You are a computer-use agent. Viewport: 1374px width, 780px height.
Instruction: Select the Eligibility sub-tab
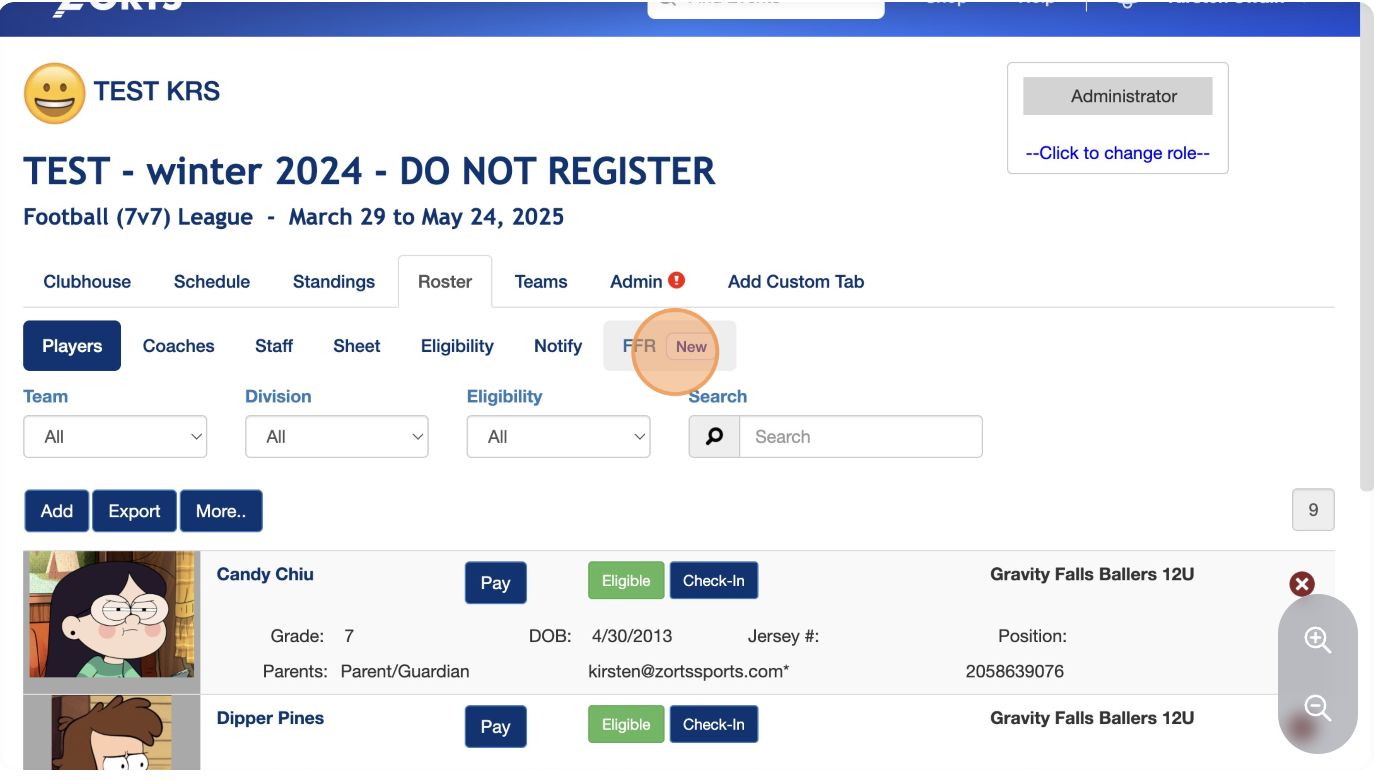[457, 346]
